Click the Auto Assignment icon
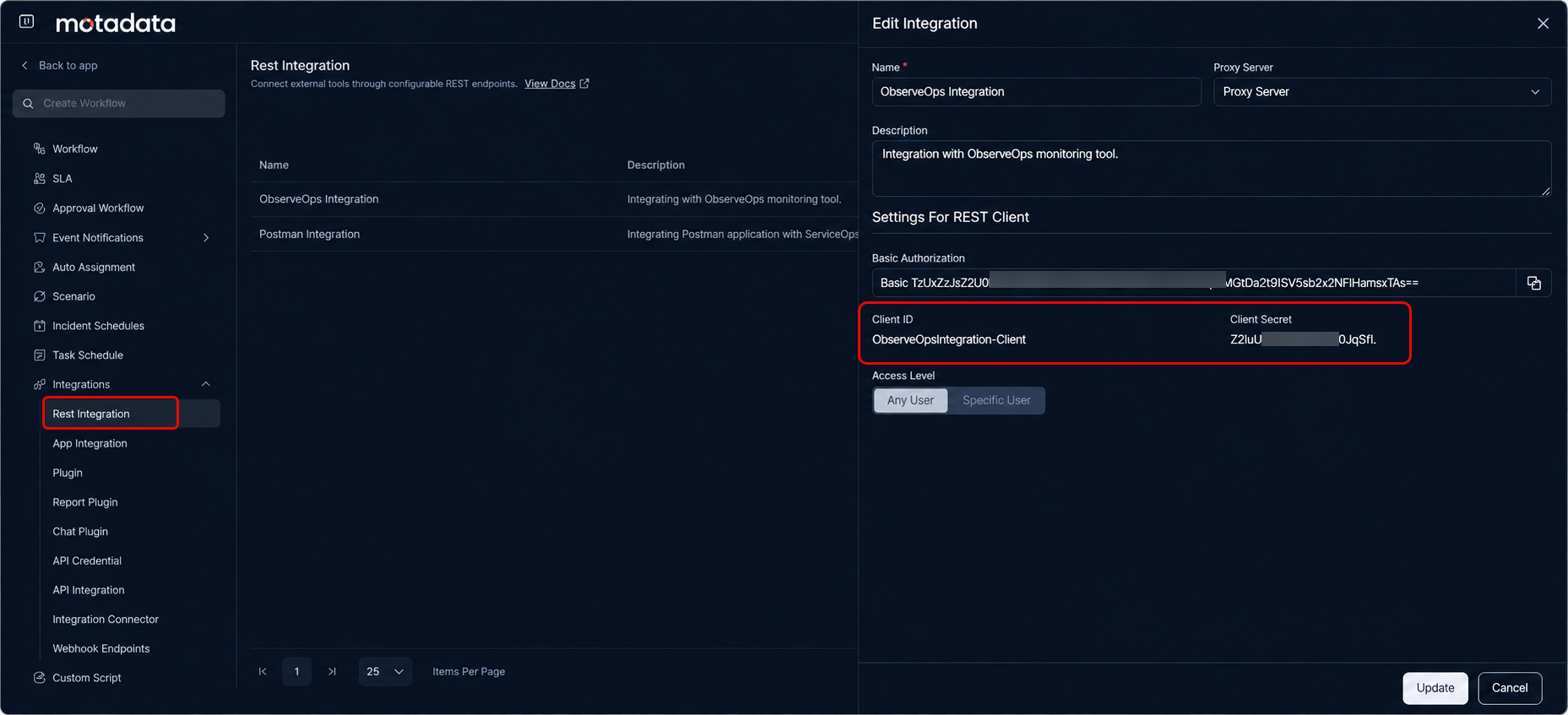 (x=39, y=267)
